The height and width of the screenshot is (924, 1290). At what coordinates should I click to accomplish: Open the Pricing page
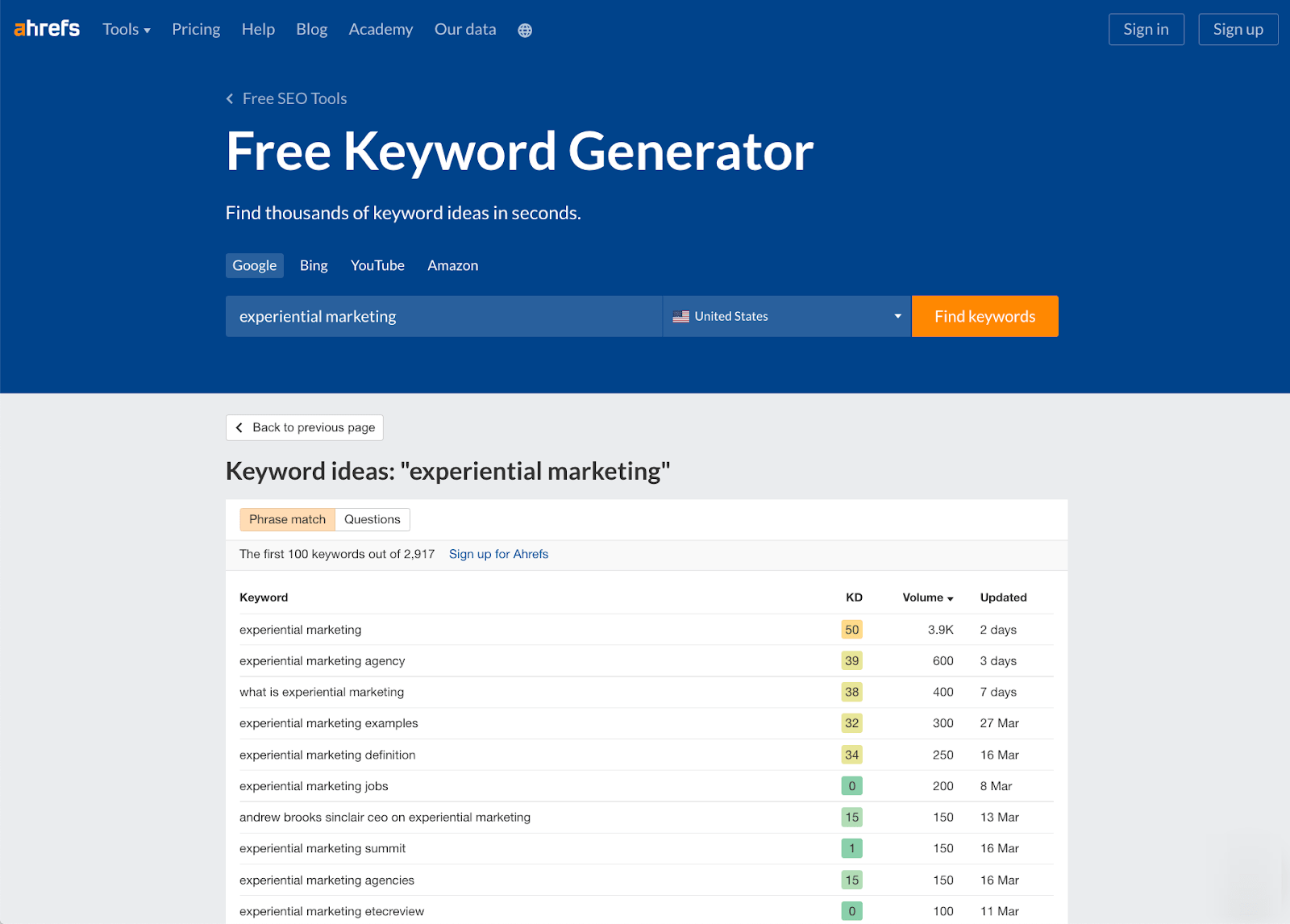195,29
